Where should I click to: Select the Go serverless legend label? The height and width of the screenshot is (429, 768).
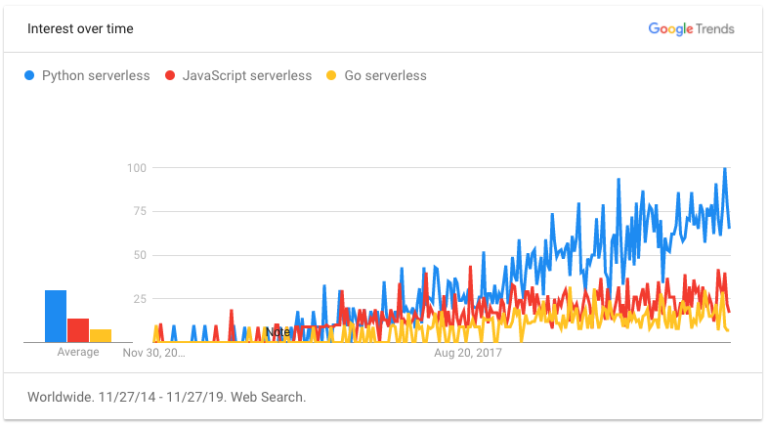point(385,75)
